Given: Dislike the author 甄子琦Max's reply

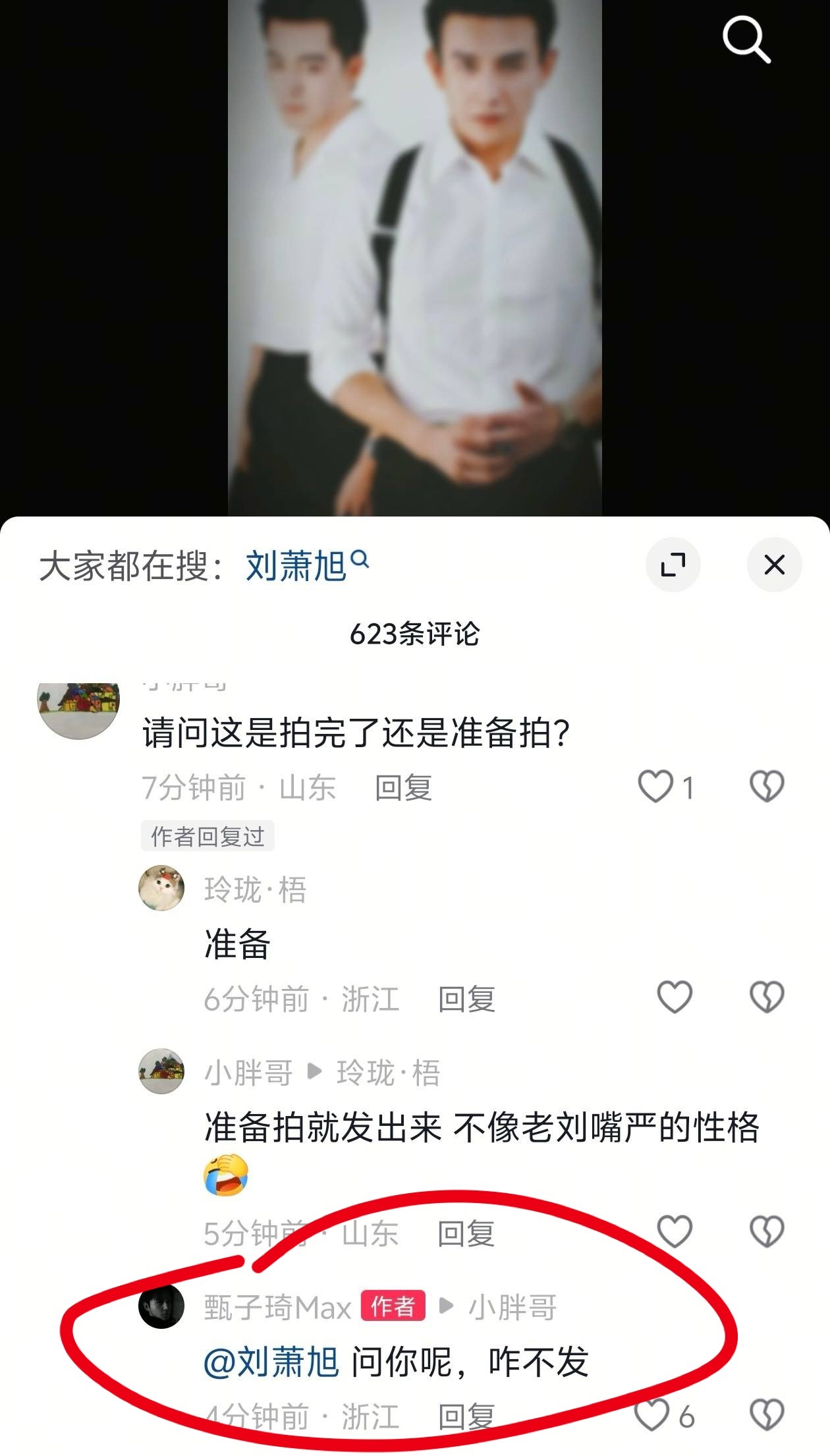Looking at the screenshot, I should [x=767, y=1415].
